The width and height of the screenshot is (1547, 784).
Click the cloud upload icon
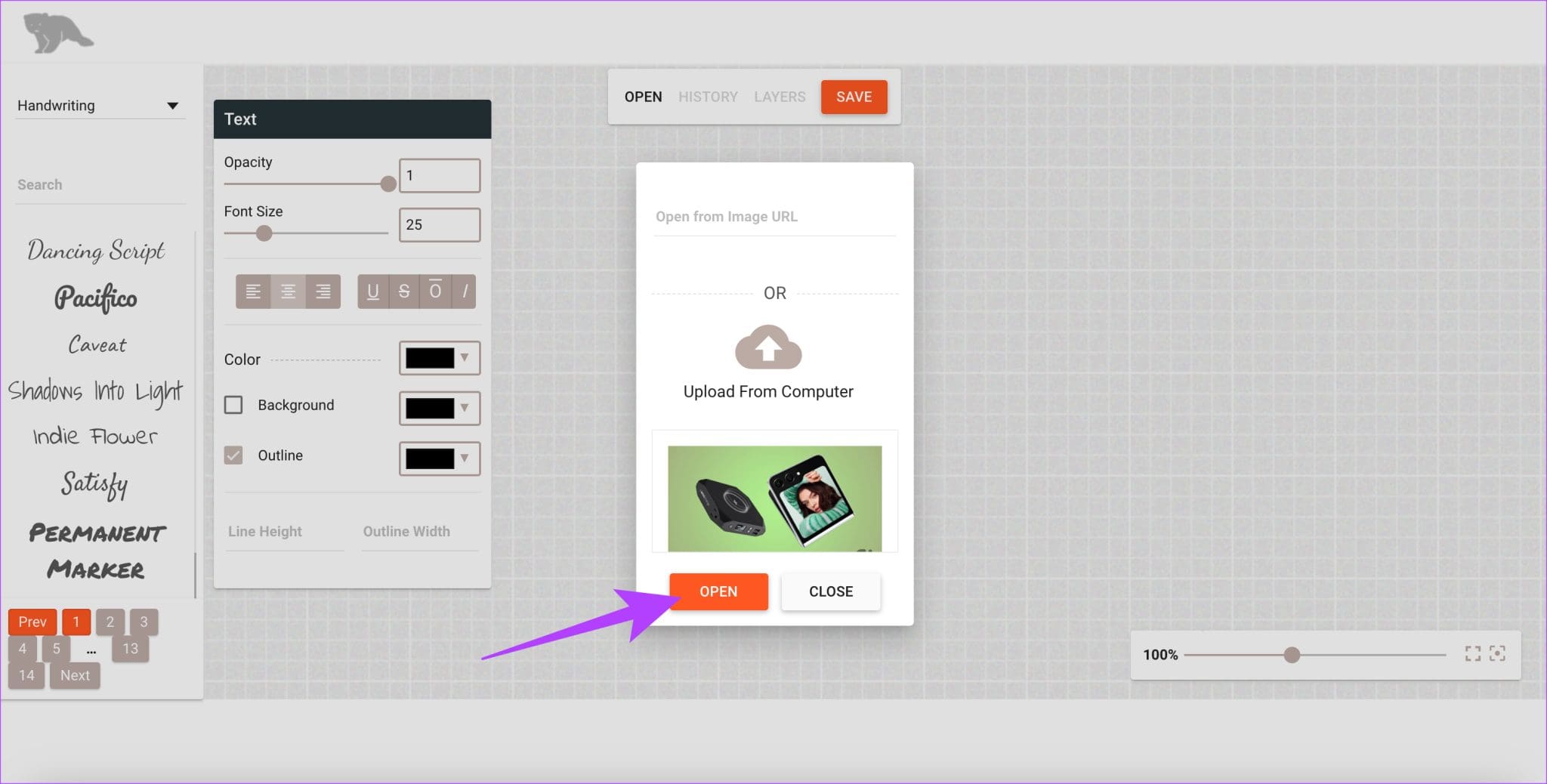pyautogui.click(x=768, y=347)
